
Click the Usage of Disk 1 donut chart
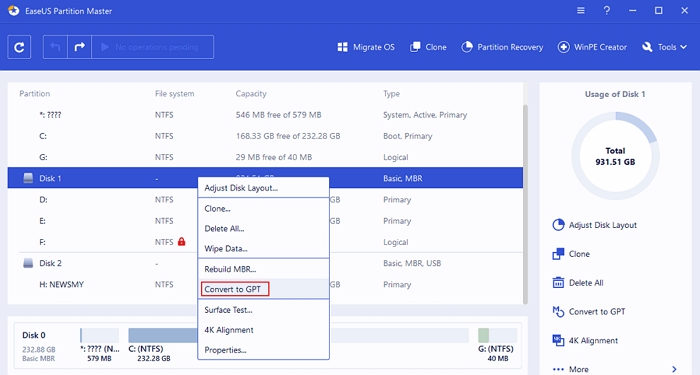tap(615, 156)
